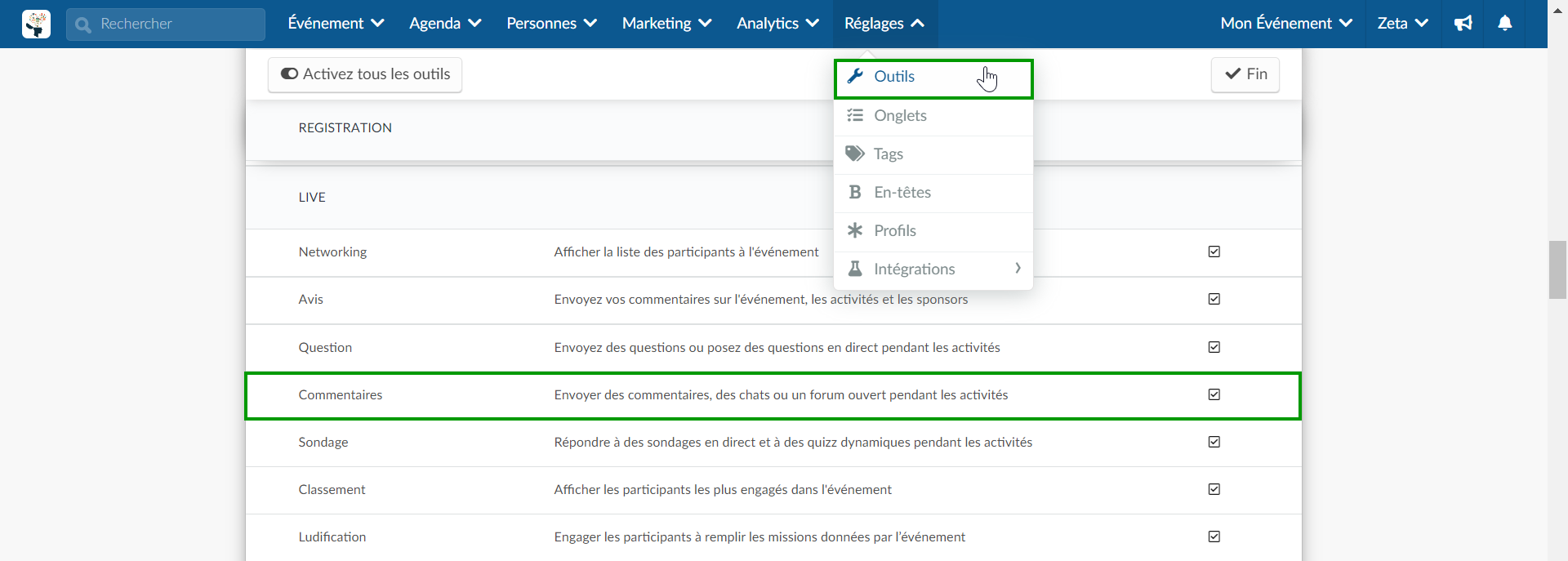Click the scrollbar up arrow
This screenshot has height=561, width=1568.
tap(1557, 11)
